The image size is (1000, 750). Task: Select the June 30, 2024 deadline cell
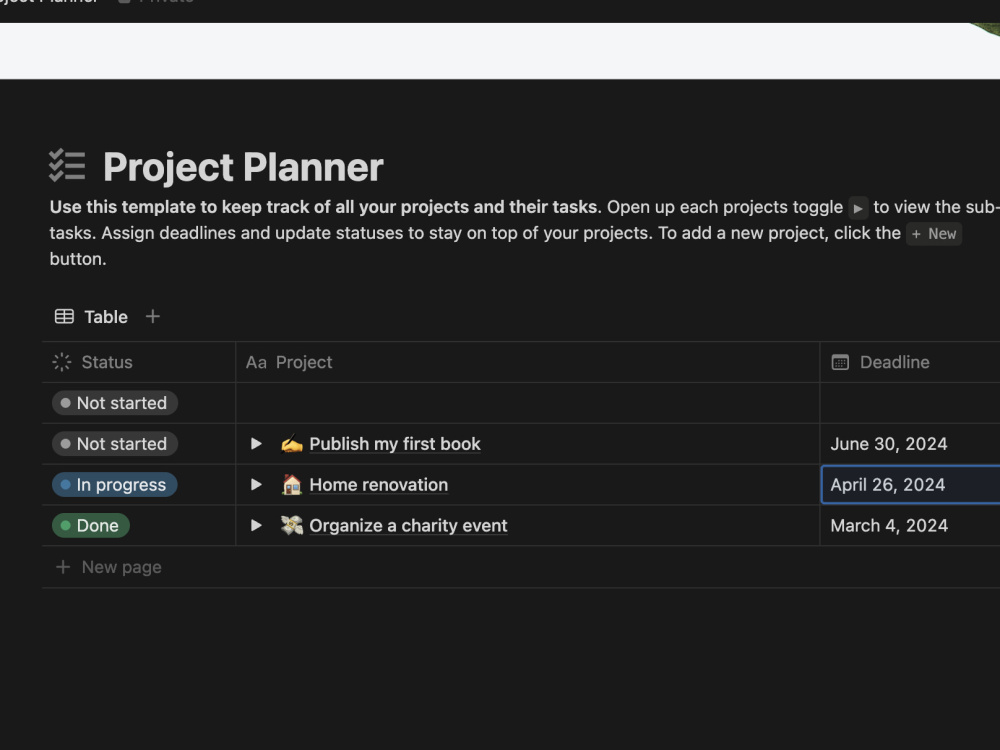point(910,444)
